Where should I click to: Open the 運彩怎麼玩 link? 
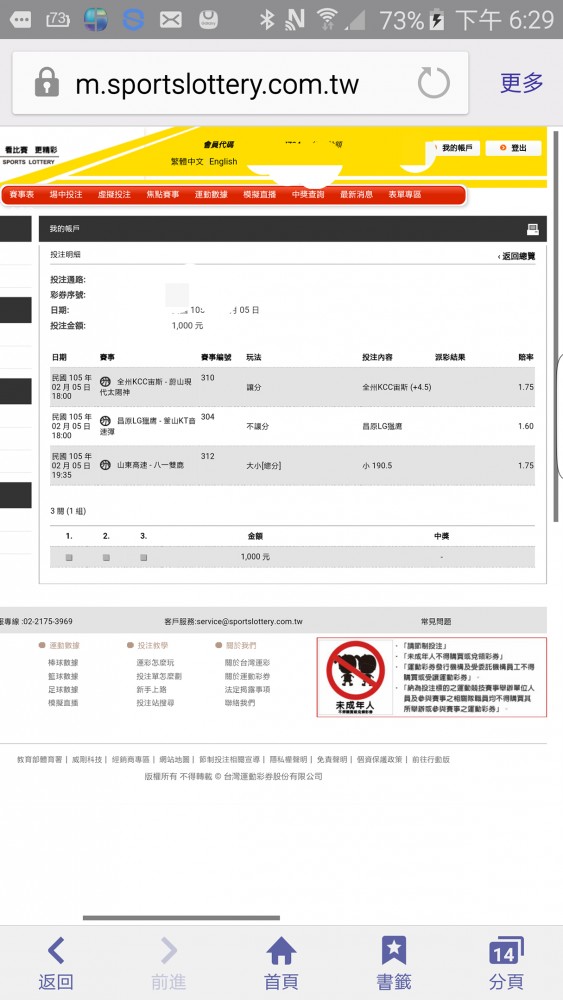point(155,663)
